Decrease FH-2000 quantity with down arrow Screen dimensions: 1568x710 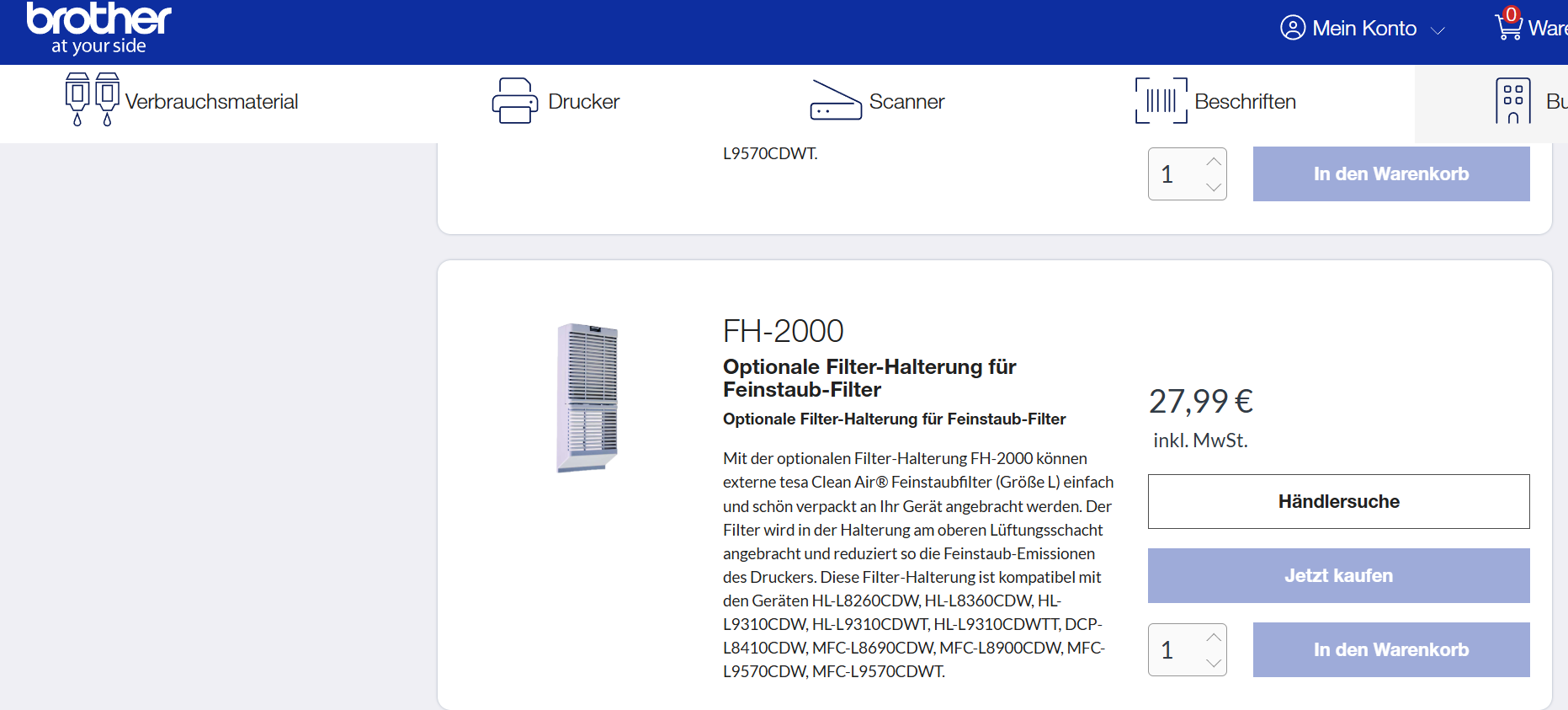(x=1214, y=663)
